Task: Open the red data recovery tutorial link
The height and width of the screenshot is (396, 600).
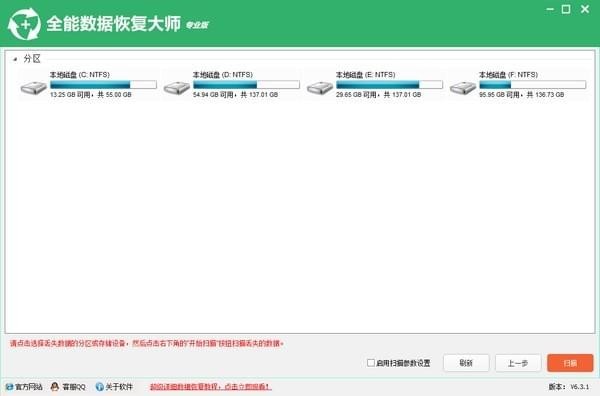Action: (x=210, y=387)
